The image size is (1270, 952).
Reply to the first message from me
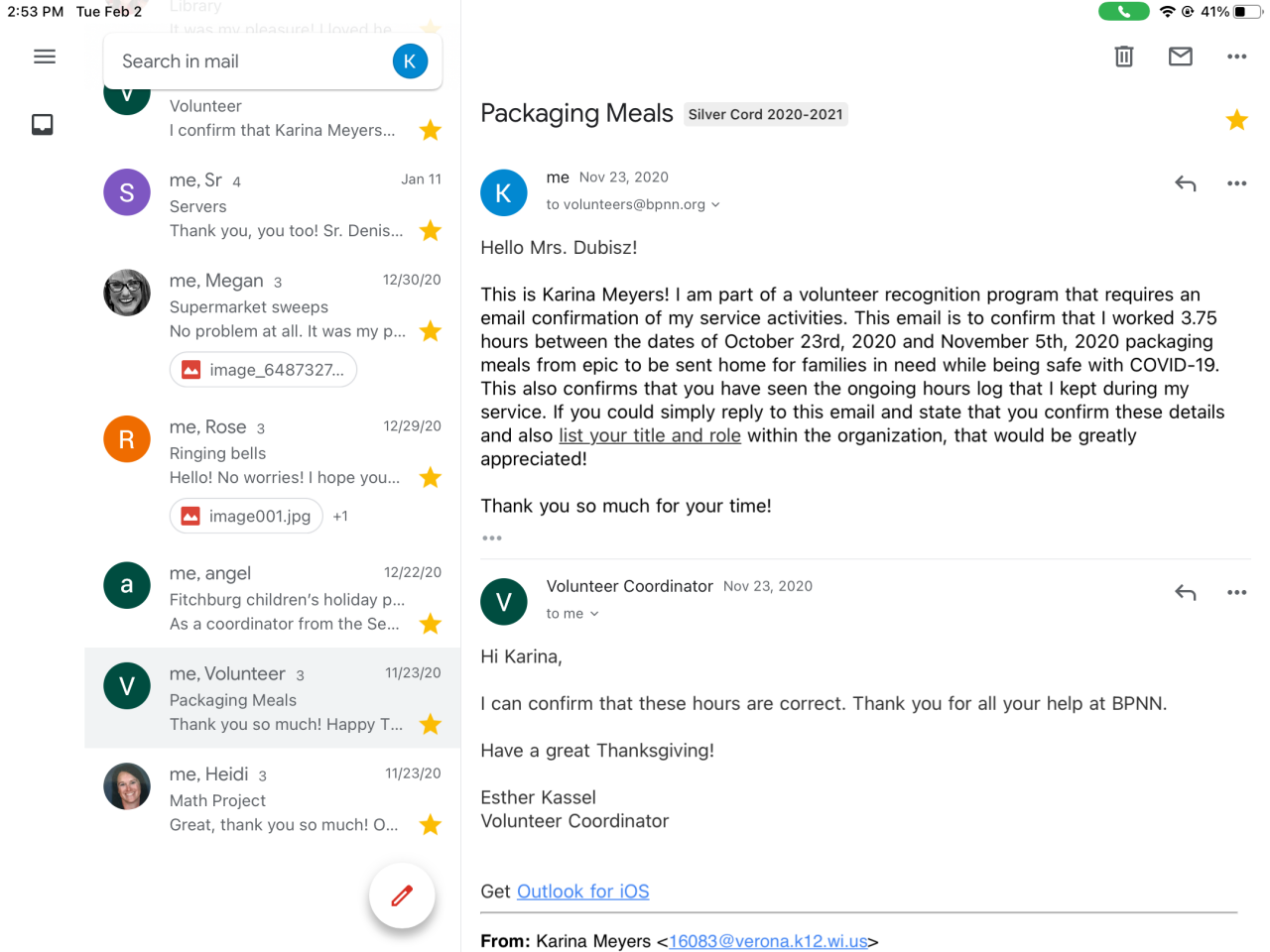pyautogui.click(x=1185, y=183)
